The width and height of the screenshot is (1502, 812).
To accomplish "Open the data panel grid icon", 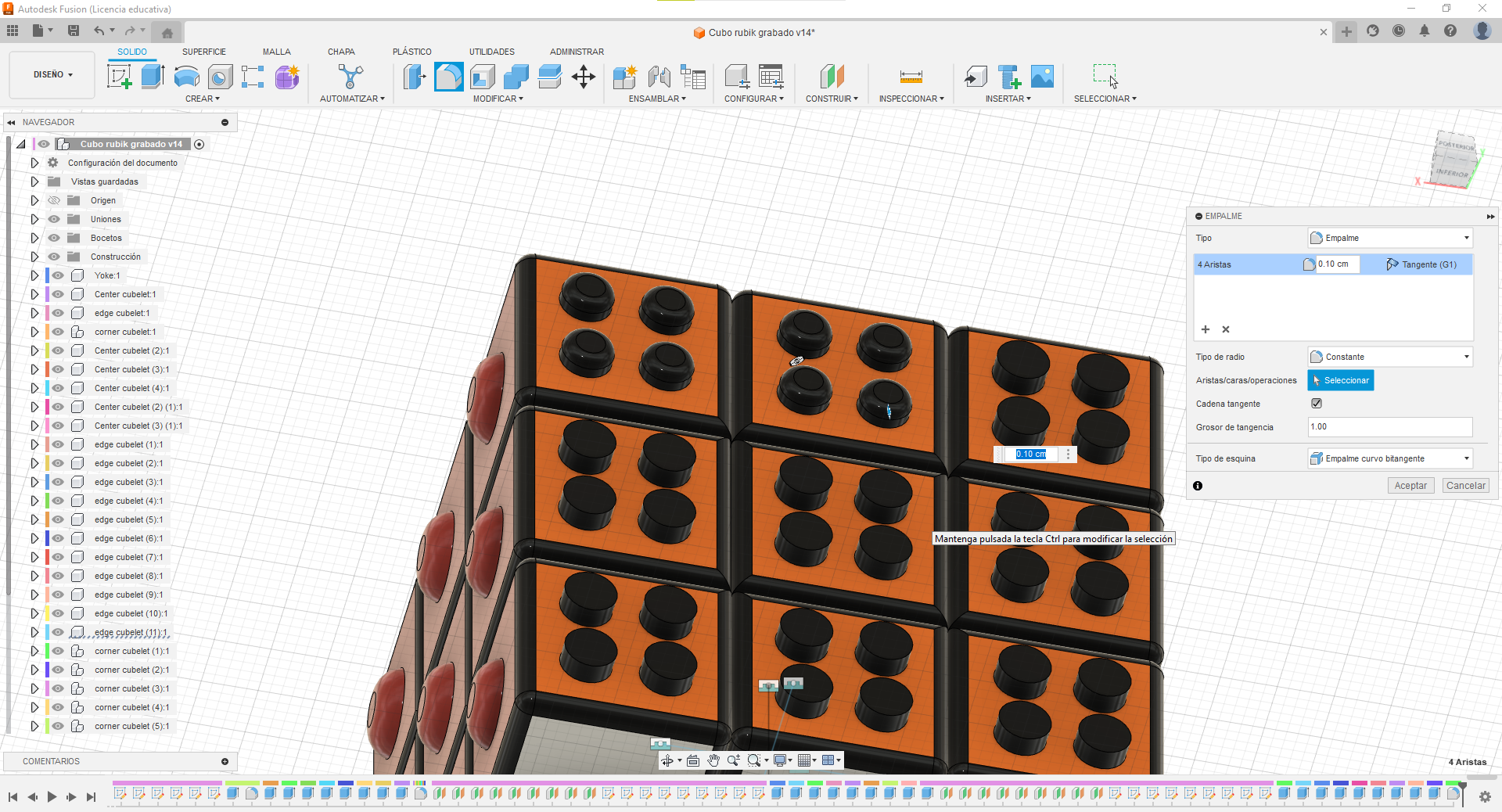I will [13, 31].
